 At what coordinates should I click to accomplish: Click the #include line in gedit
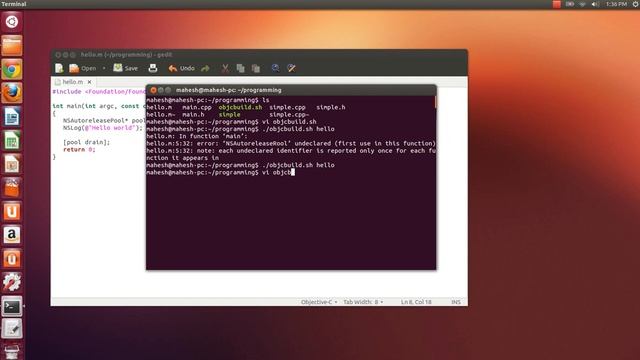pos(99,92)
